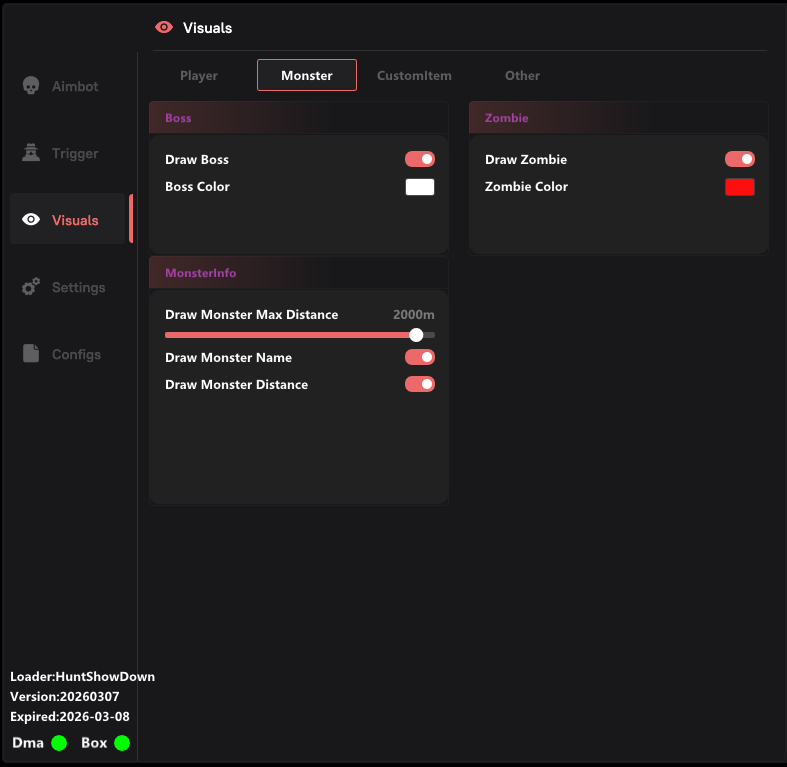Screen dimensions: 787x767
Task: Click the red eye icon in header
Action: [x=164, y=28]
